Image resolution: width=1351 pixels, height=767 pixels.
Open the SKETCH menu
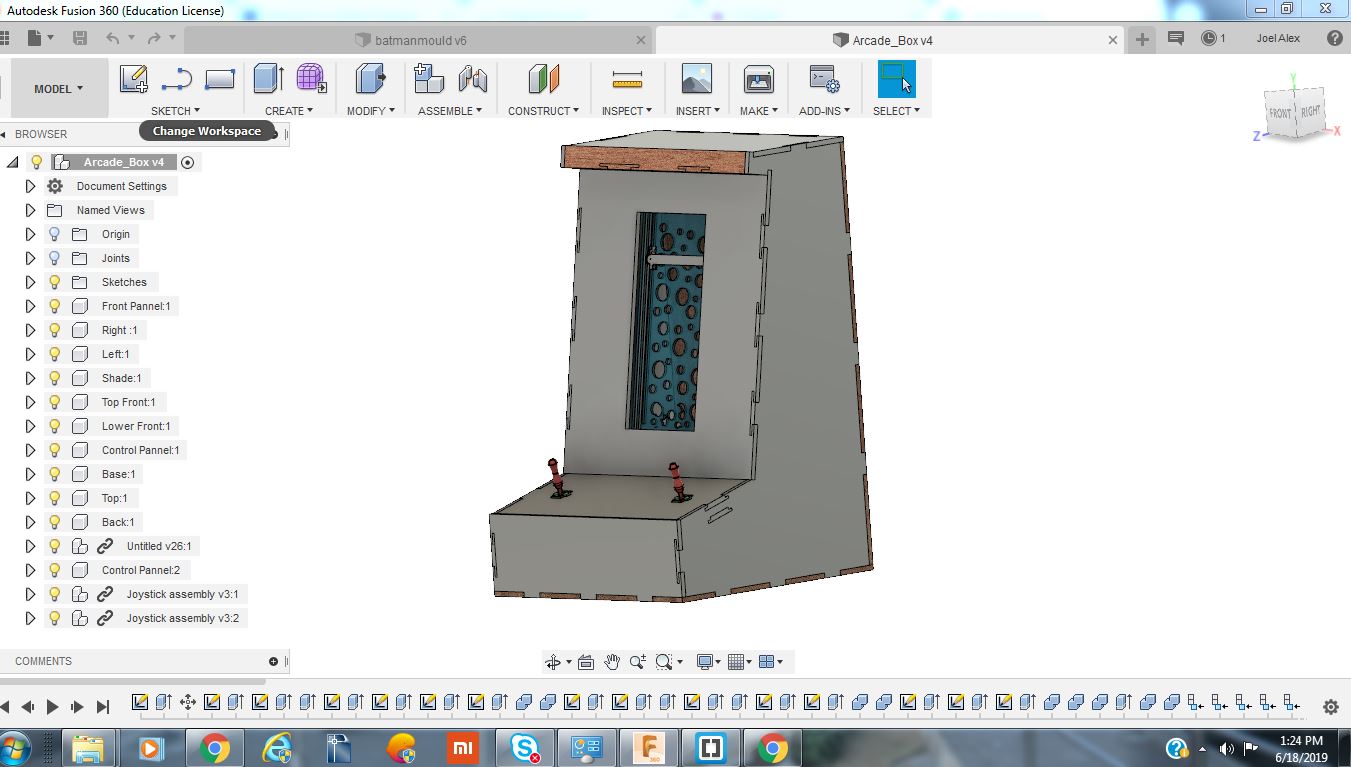click(x=175, y=111)
